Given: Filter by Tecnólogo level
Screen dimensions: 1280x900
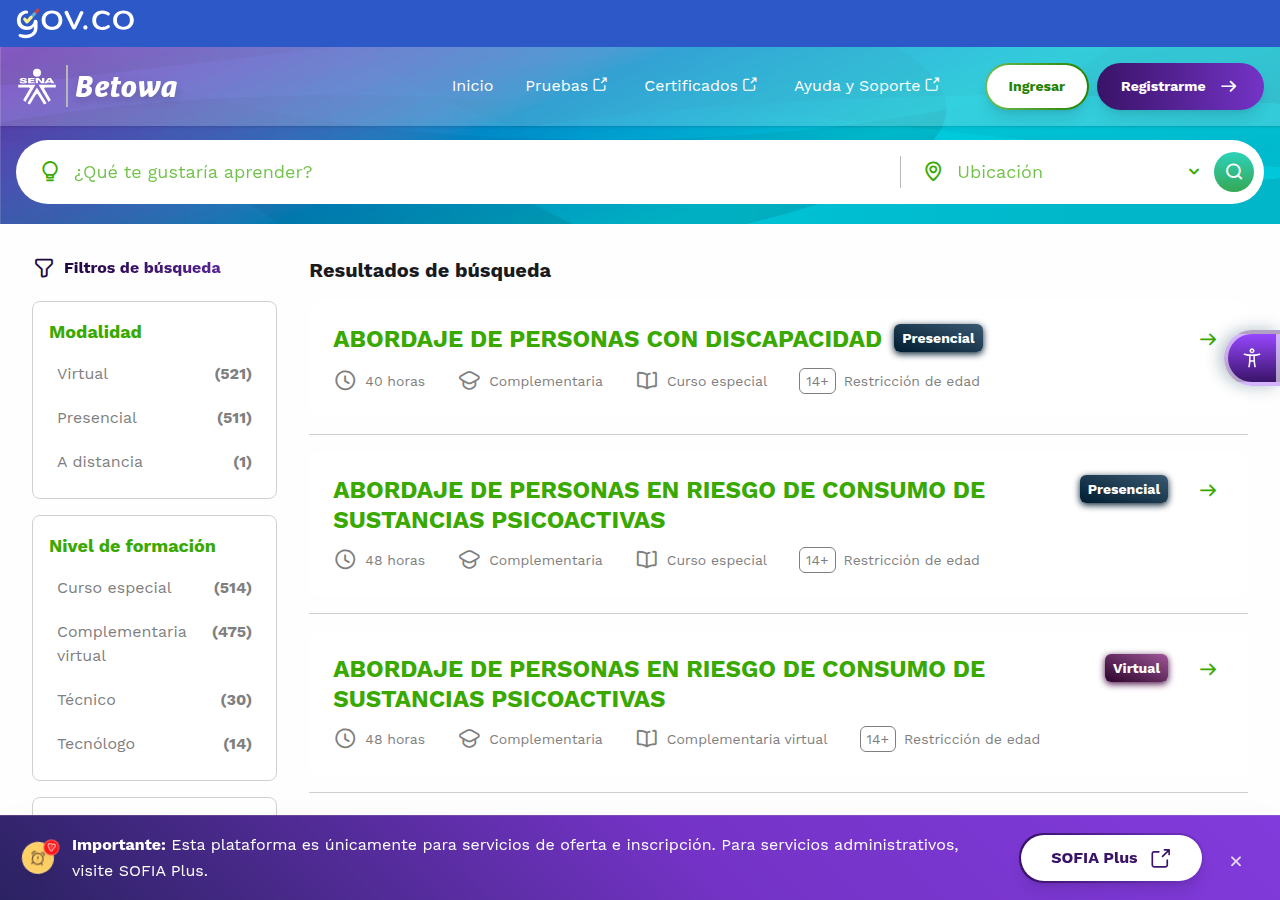Looking at the screenshot, I should pos(154,744).
